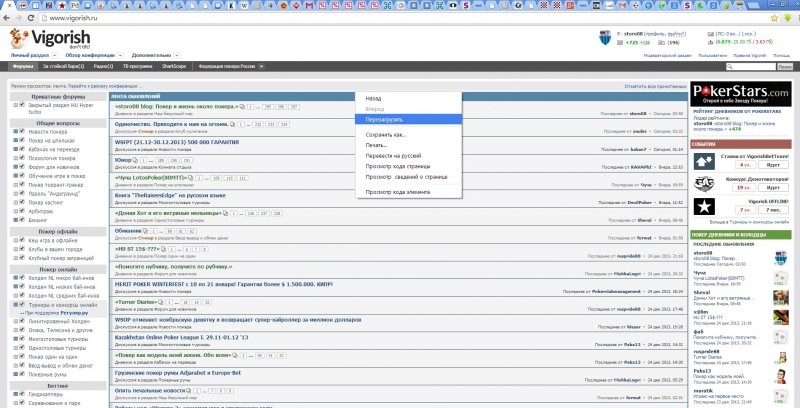Click the user avatar shield icon
This screenshot has width=800, height=408.
[603, 37]
